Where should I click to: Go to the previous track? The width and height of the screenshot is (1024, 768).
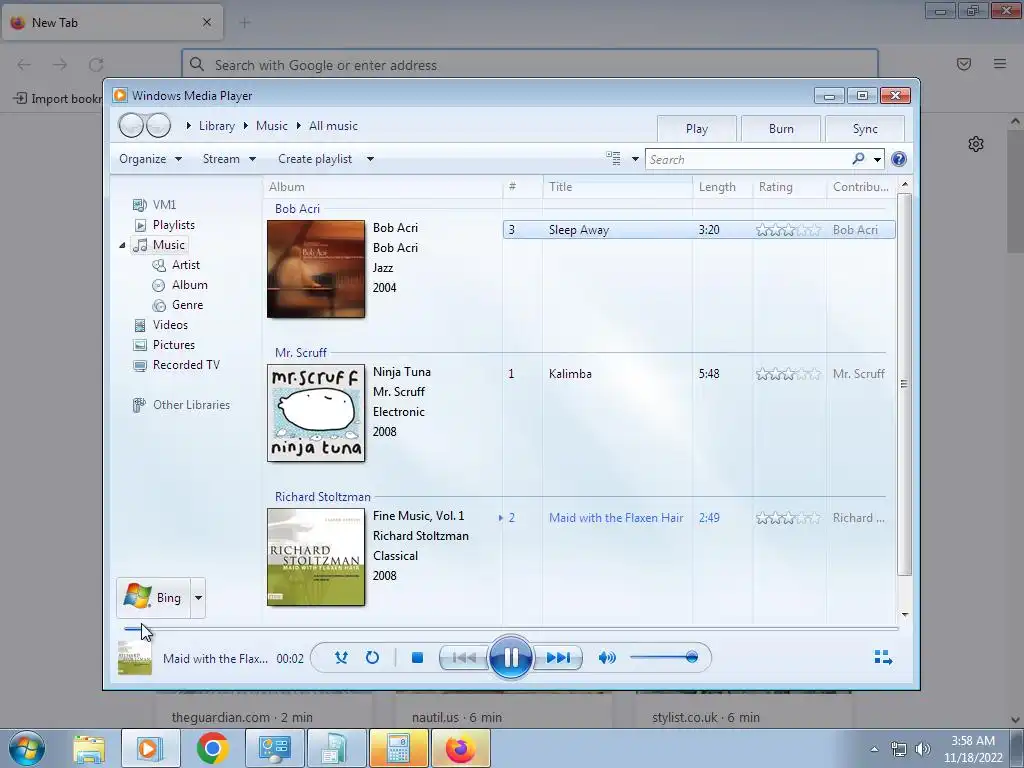(x=464, y=658)
